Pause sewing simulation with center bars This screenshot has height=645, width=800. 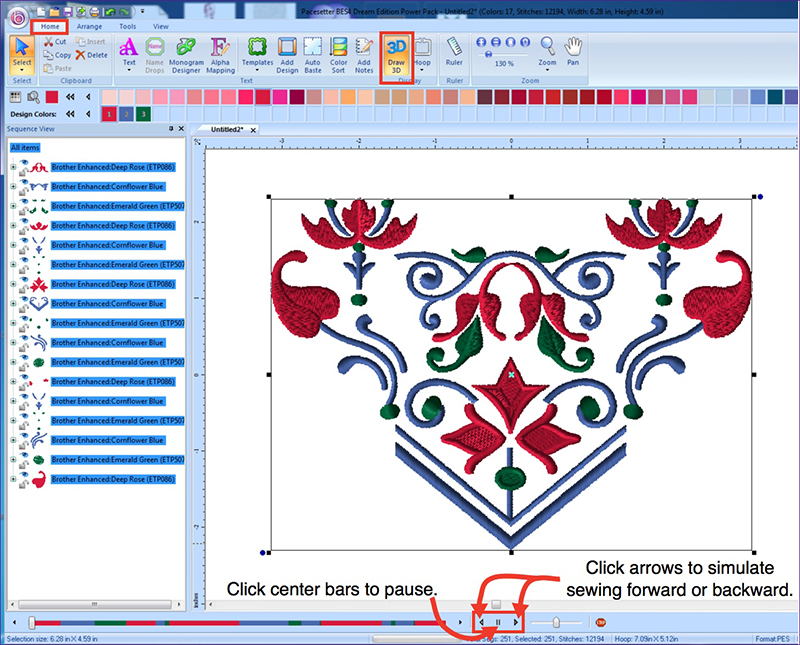[498, 622]
